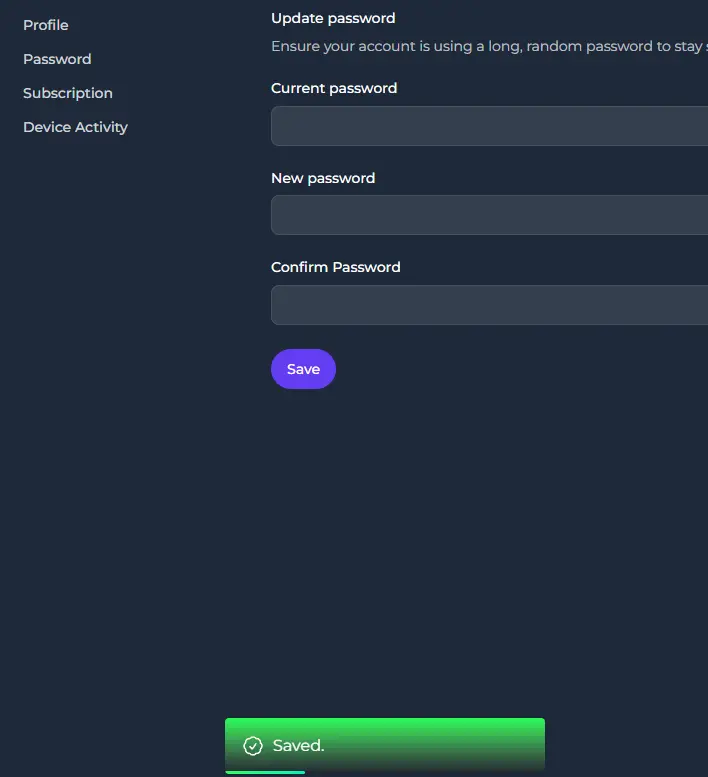The width and height of the screenshot is (708, 777).
Task: Click the long random password description text
Action: pyautogui.click(x=490, y=47)
